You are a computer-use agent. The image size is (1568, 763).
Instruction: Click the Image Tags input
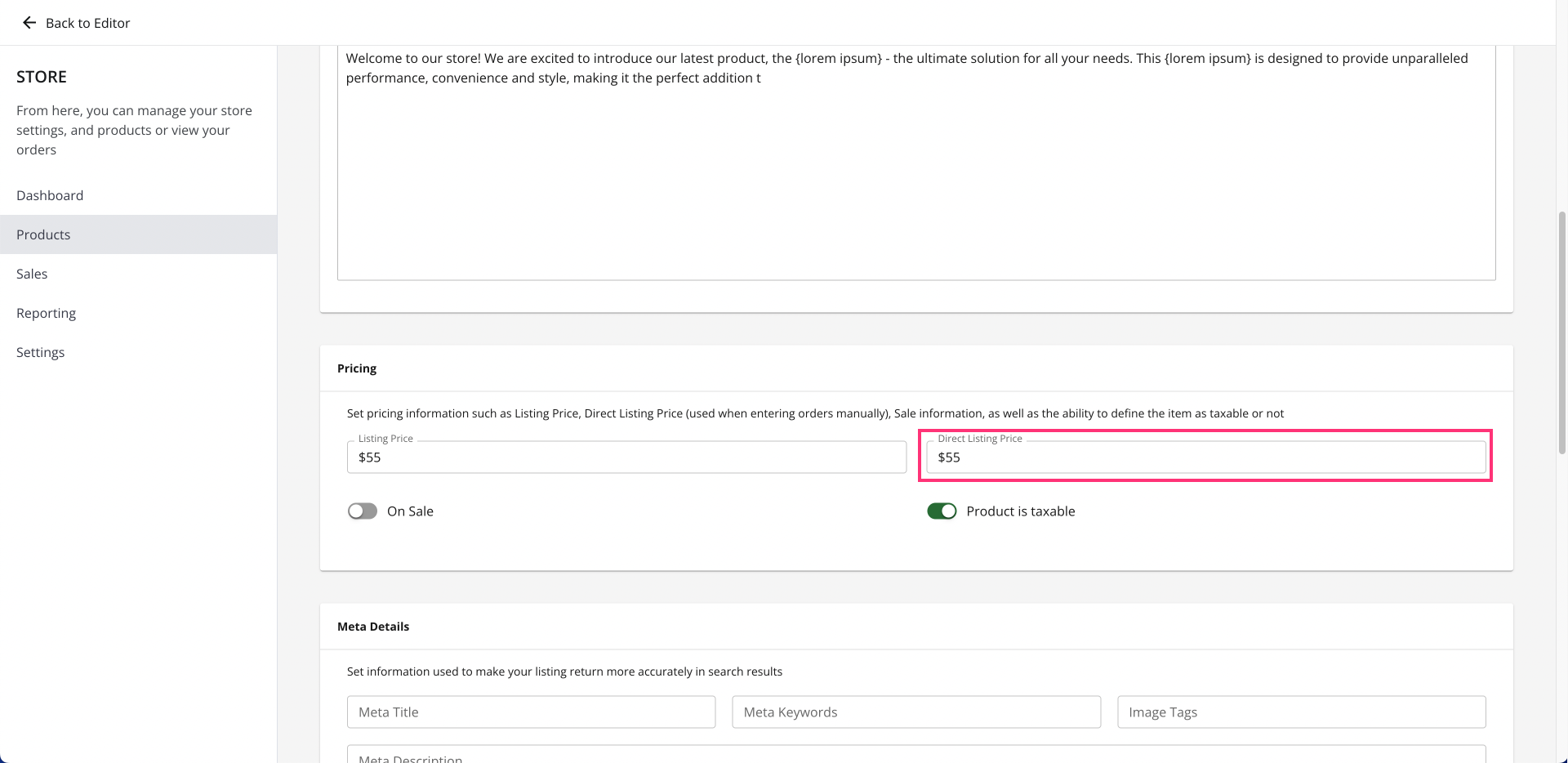tap(1302, 712)
